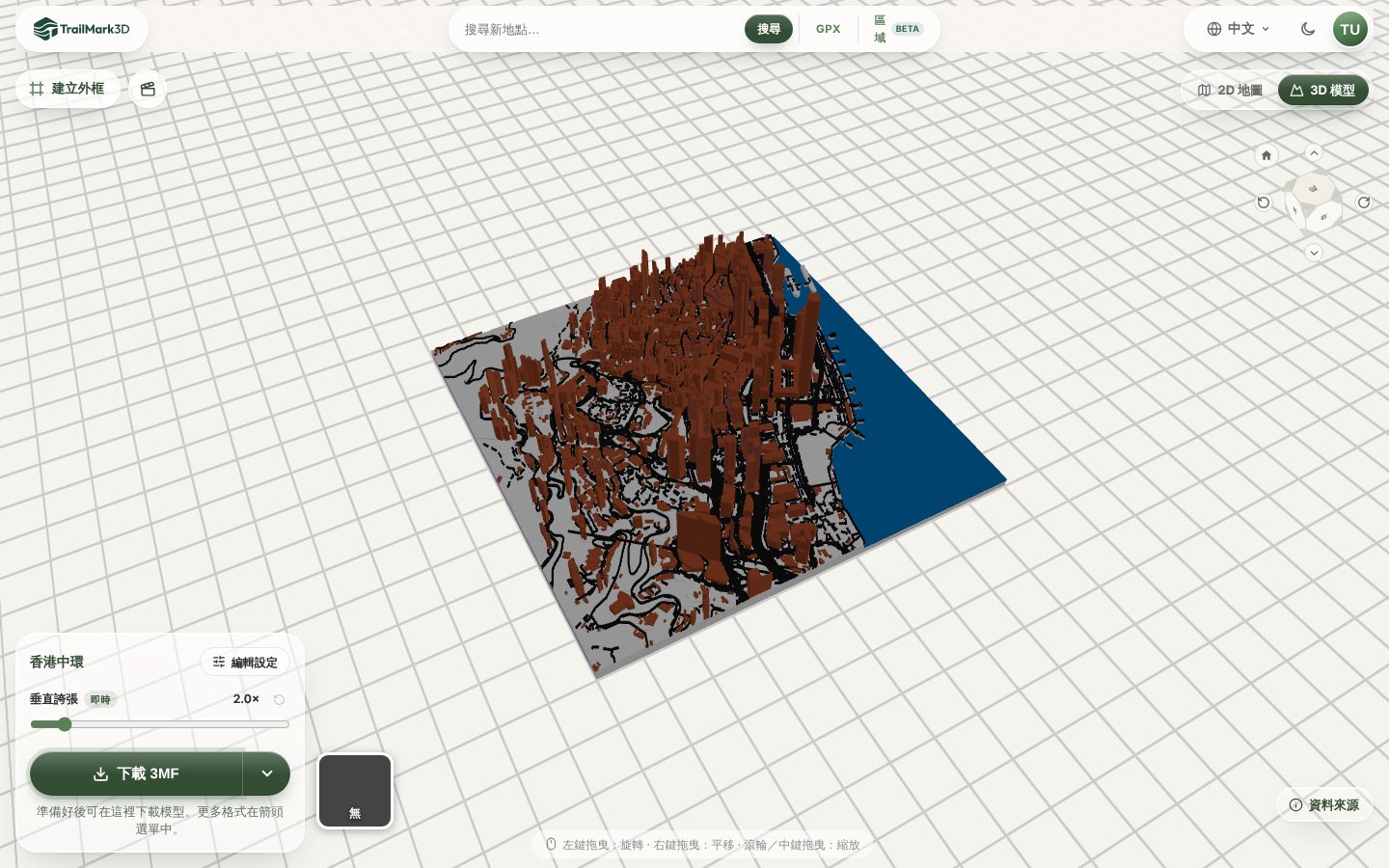
Task: Open 編輯設定 edit settings
Action: click(x=245, y=662)
